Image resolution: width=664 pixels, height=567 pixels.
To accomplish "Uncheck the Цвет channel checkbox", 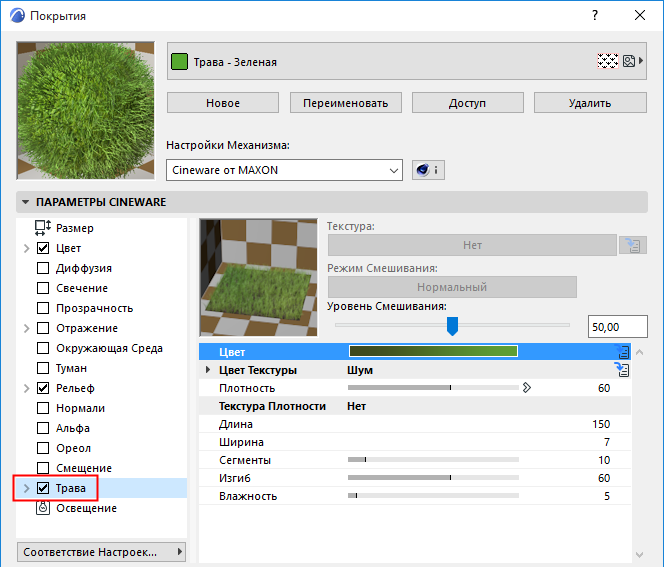I will point(43,248).
